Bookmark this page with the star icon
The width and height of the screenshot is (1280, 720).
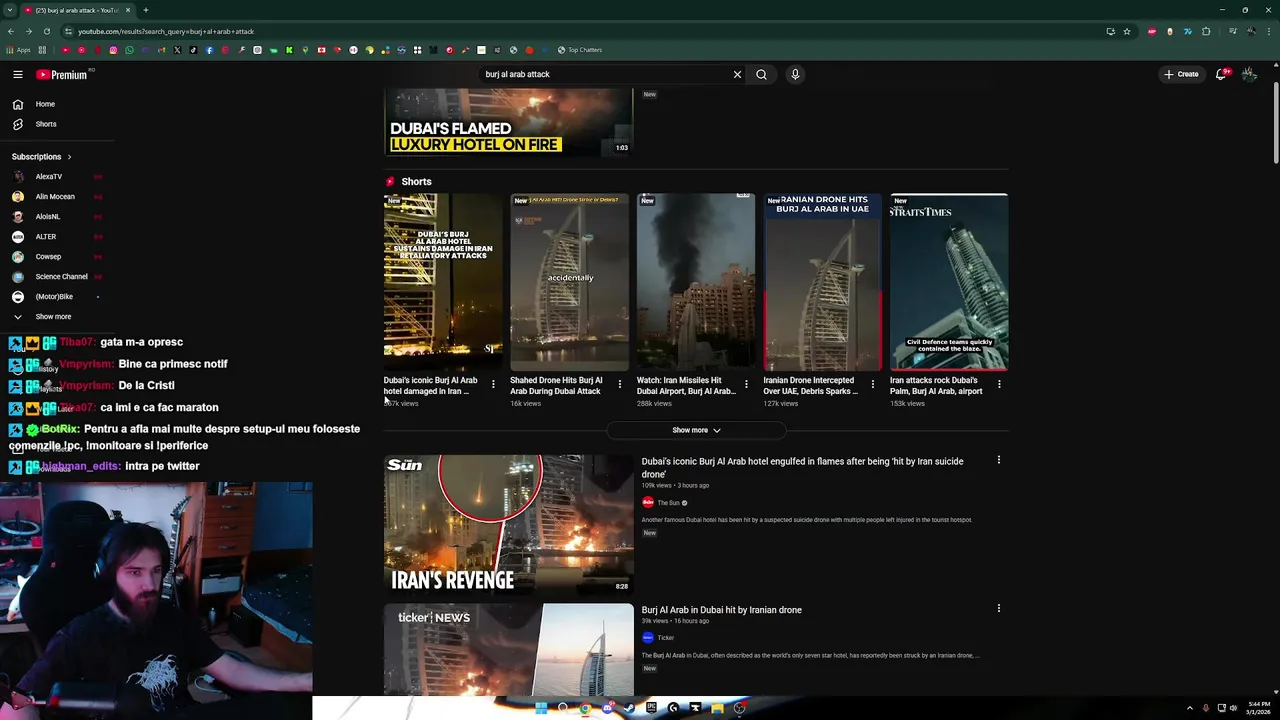(x=1127, y=31)
